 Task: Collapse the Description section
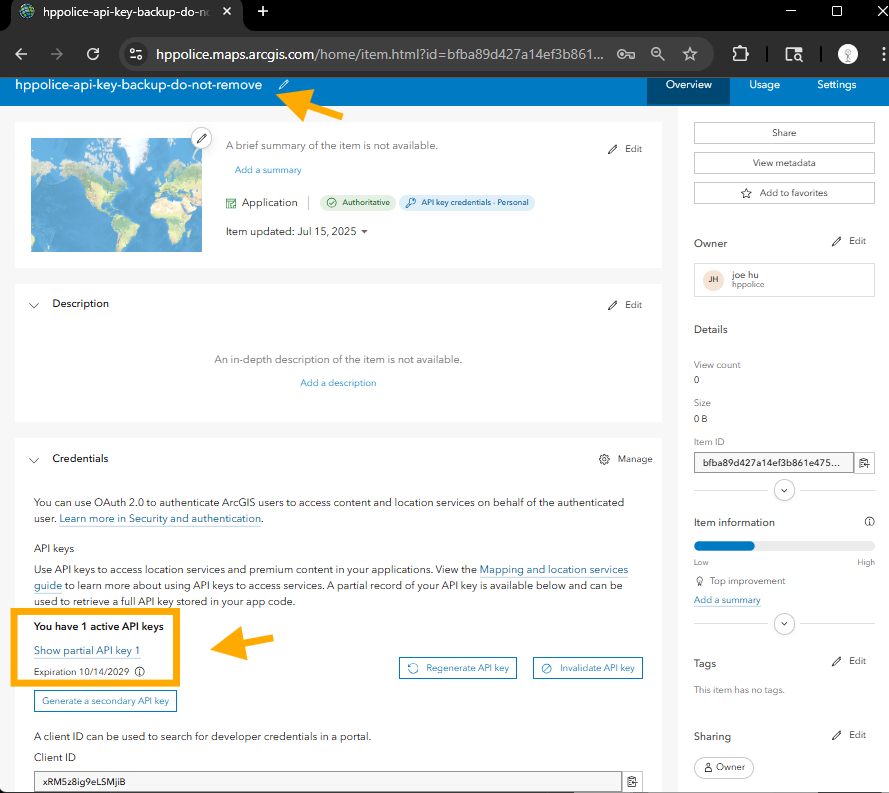tap(34, 305)
